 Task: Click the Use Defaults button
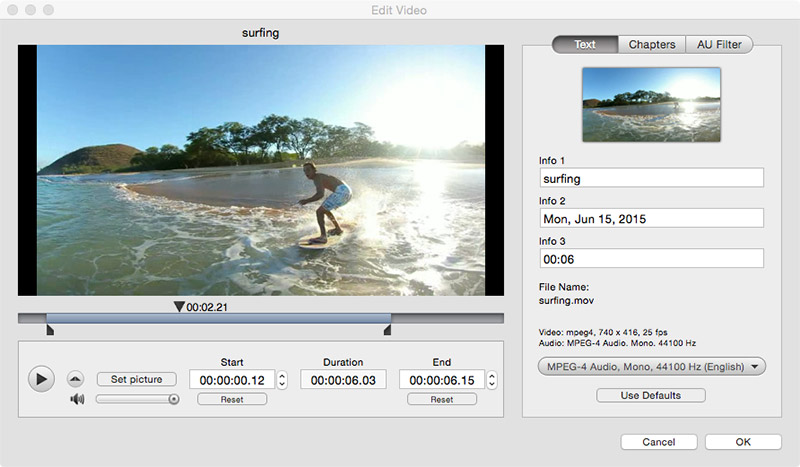coord(650,395)
